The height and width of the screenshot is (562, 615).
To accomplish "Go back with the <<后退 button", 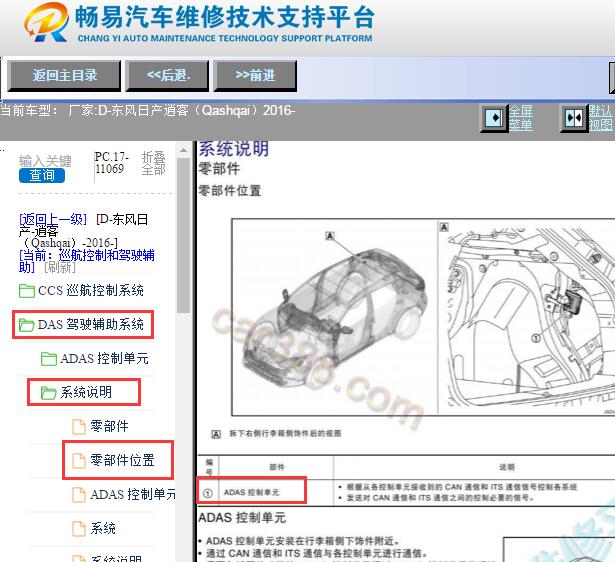I will pyautogui.click(x=167, y=76).
